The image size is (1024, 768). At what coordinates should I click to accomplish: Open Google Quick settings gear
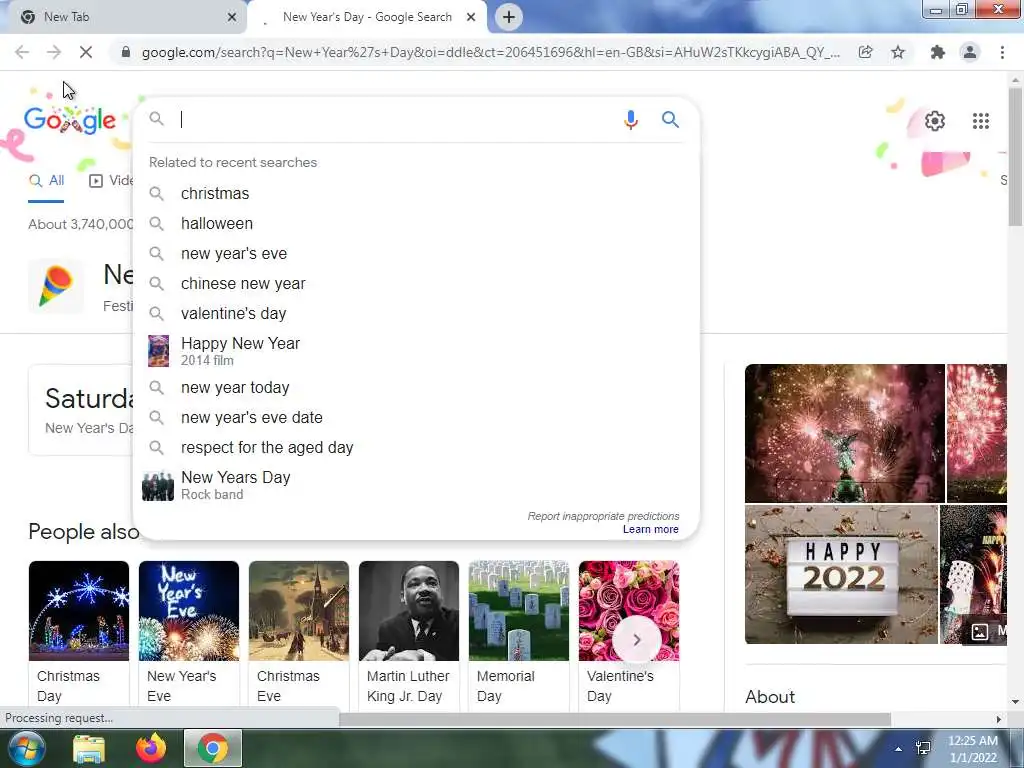[935, 121]
